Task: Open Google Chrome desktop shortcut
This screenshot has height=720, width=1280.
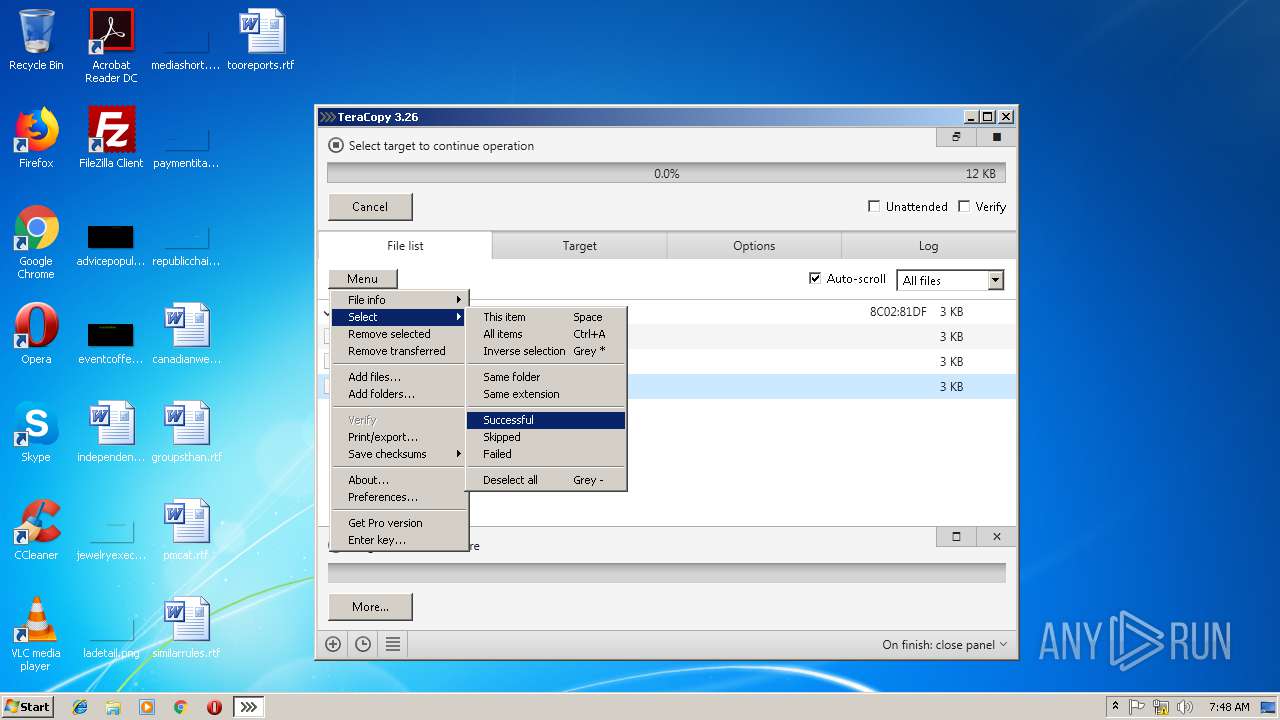Action: 36,242
